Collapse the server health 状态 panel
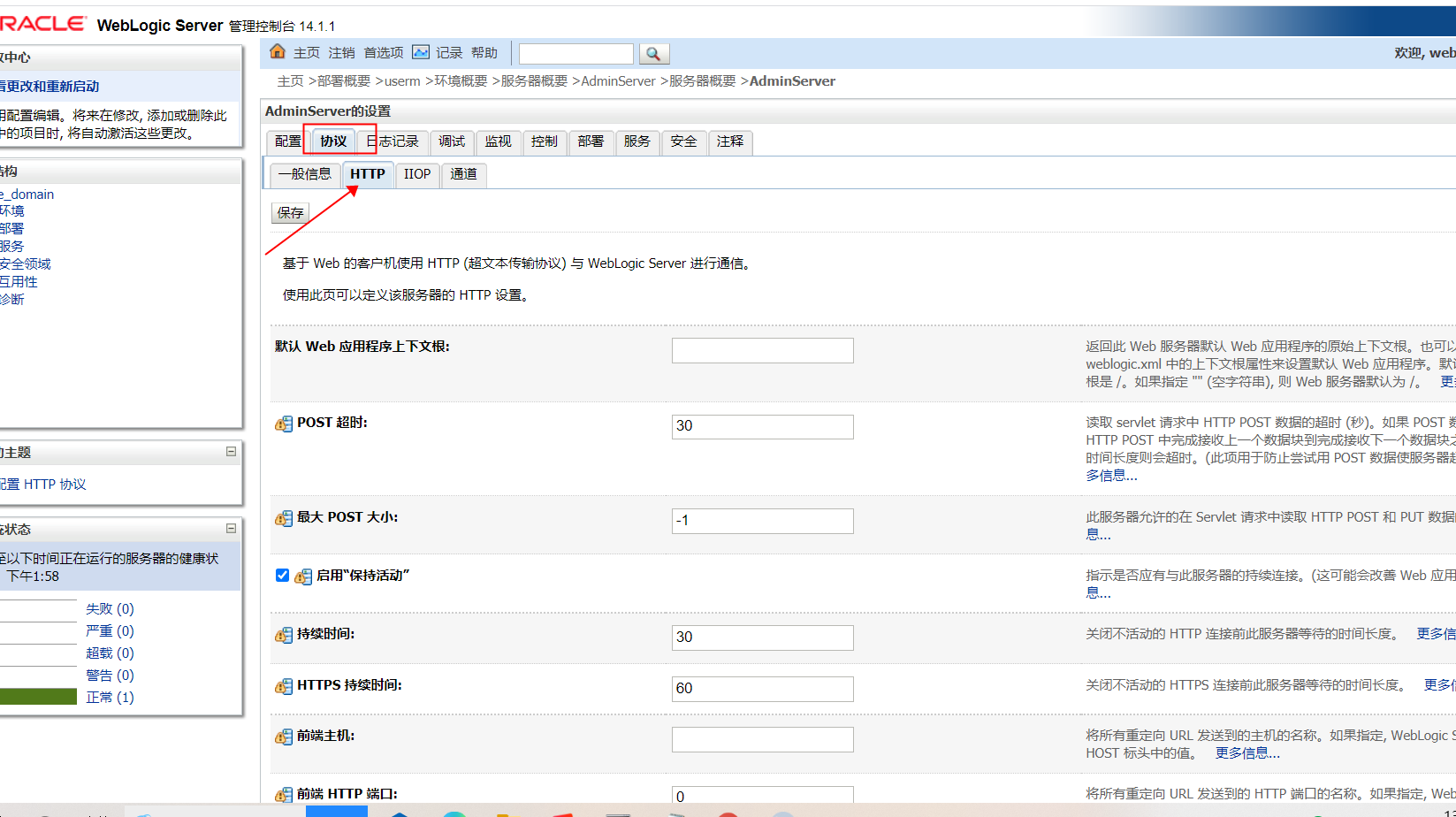The width and height of the screenshot is (1456, 817). [231, 528]
